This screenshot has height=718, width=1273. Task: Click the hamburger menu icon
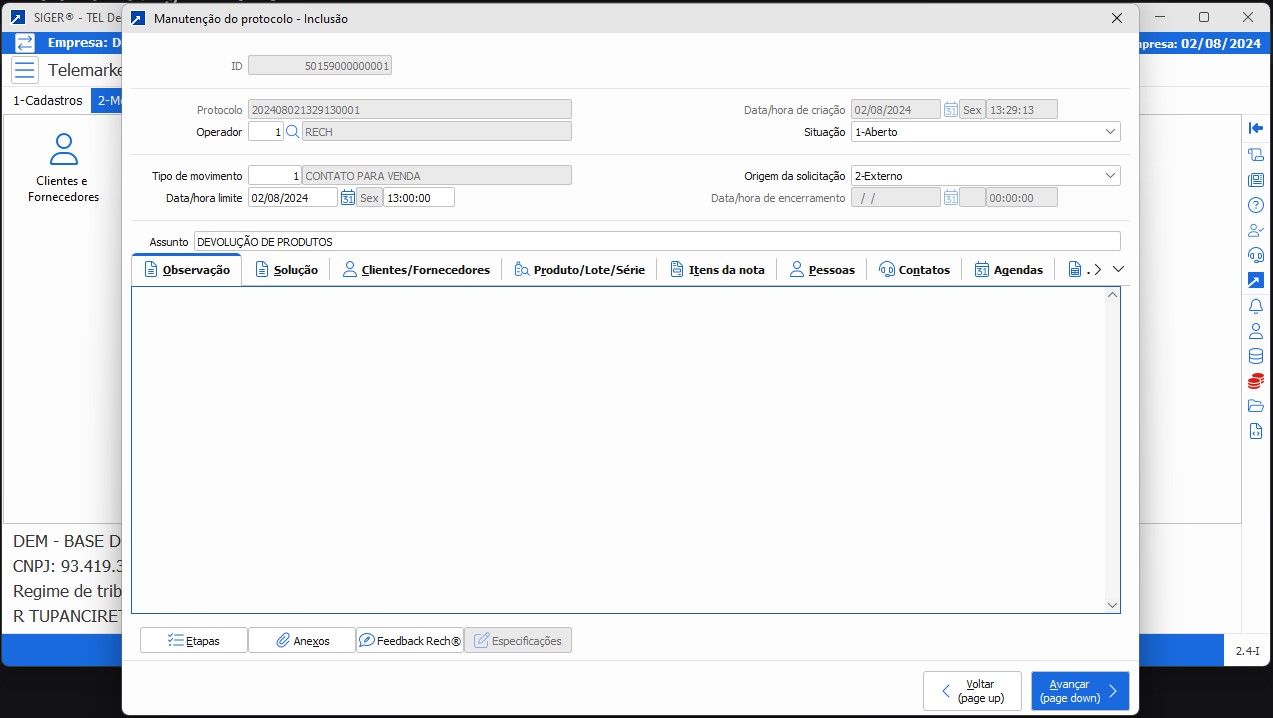pyautogui.click(x=25, y=70)
